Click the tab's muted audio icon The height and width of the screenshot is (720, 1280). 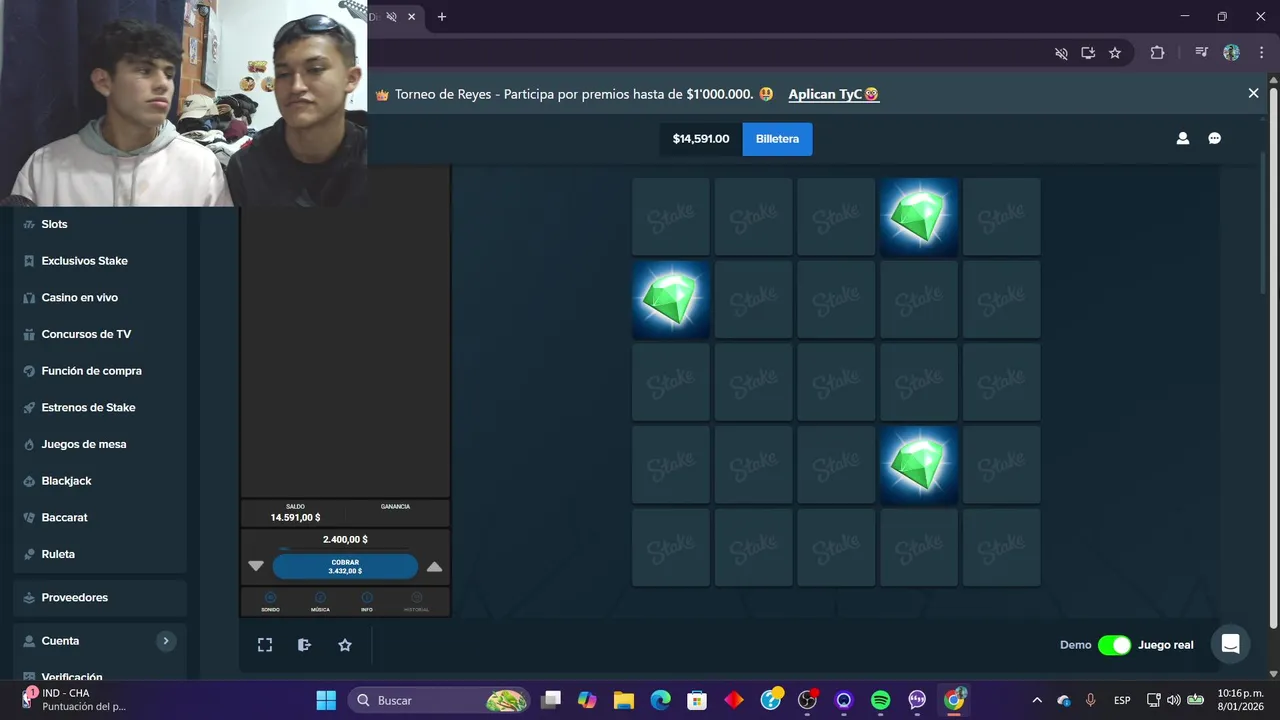[x=392, y=17]
